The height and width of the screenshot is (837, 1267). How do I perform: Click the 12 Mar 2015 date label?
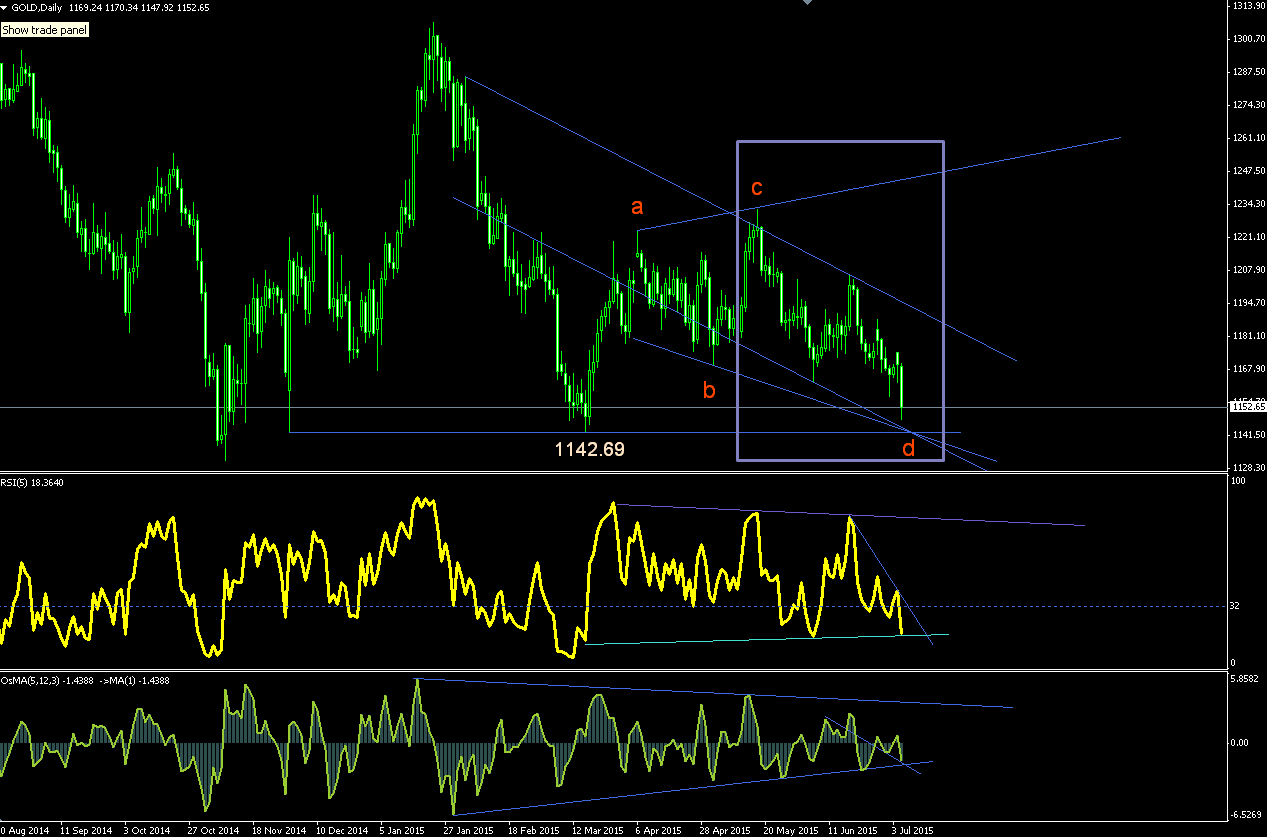(597, 830)
